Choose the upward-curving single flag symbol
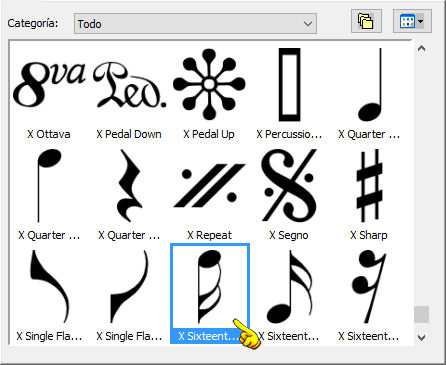Screen dimensions: 446x365 pos(129,287)
